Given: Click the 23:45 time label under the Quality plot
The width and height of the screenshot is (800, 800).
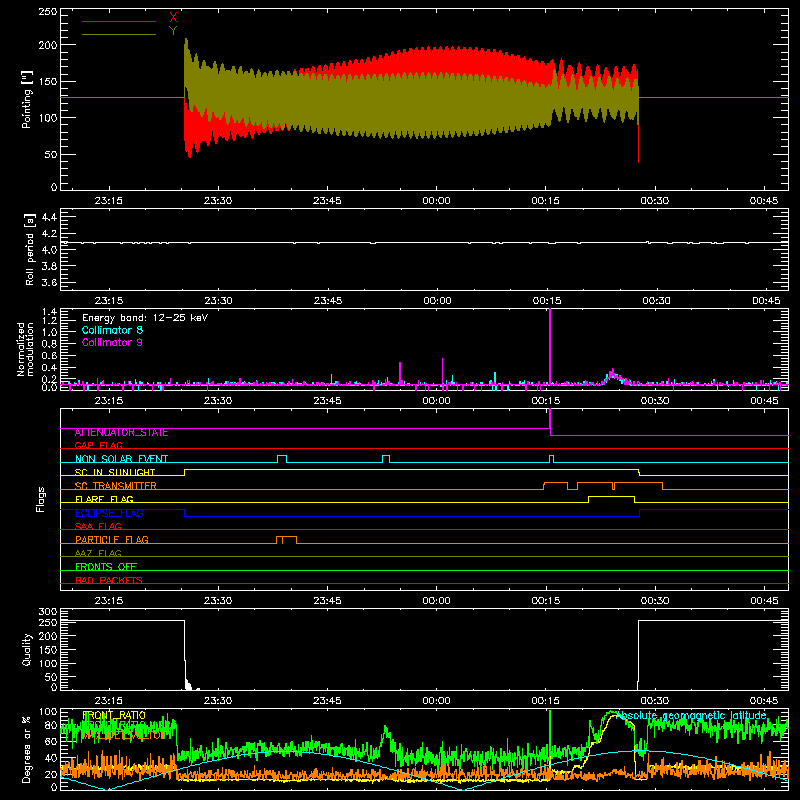Looking at the screenshot, I should point(327,701).
